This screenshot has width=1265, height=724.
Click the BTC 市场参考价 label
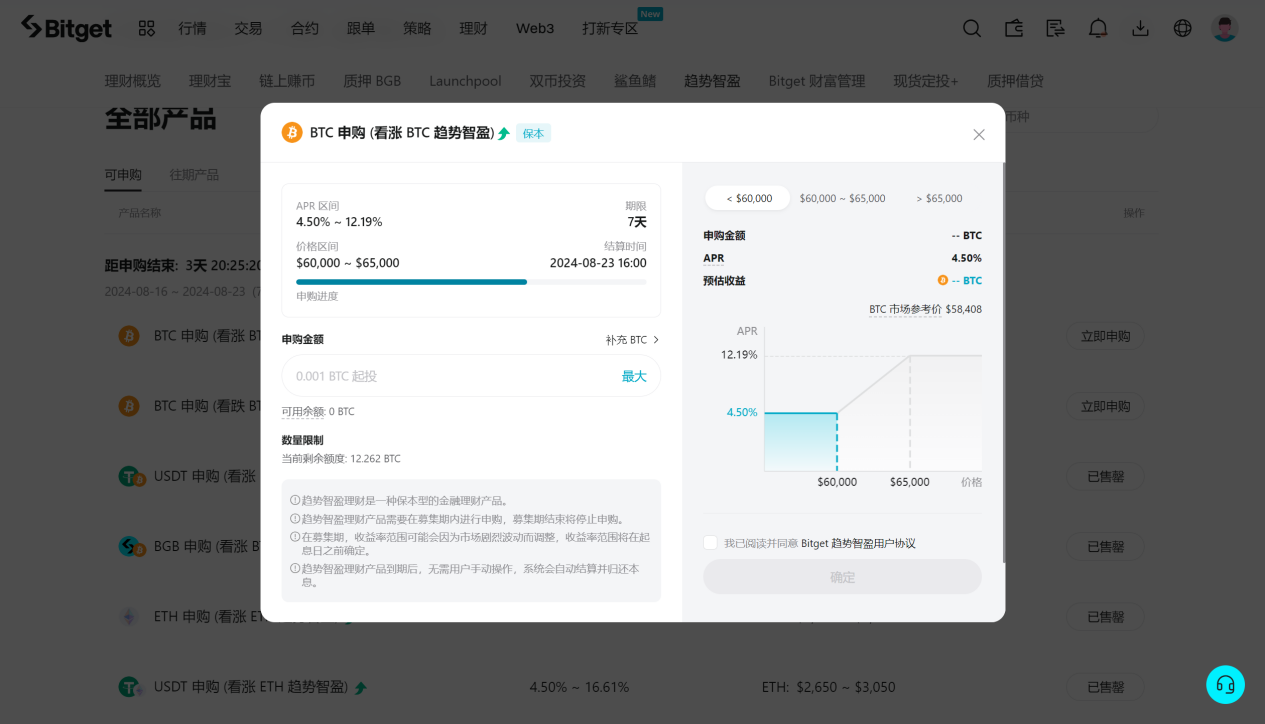pyautogui.click(x=905, y=309)
